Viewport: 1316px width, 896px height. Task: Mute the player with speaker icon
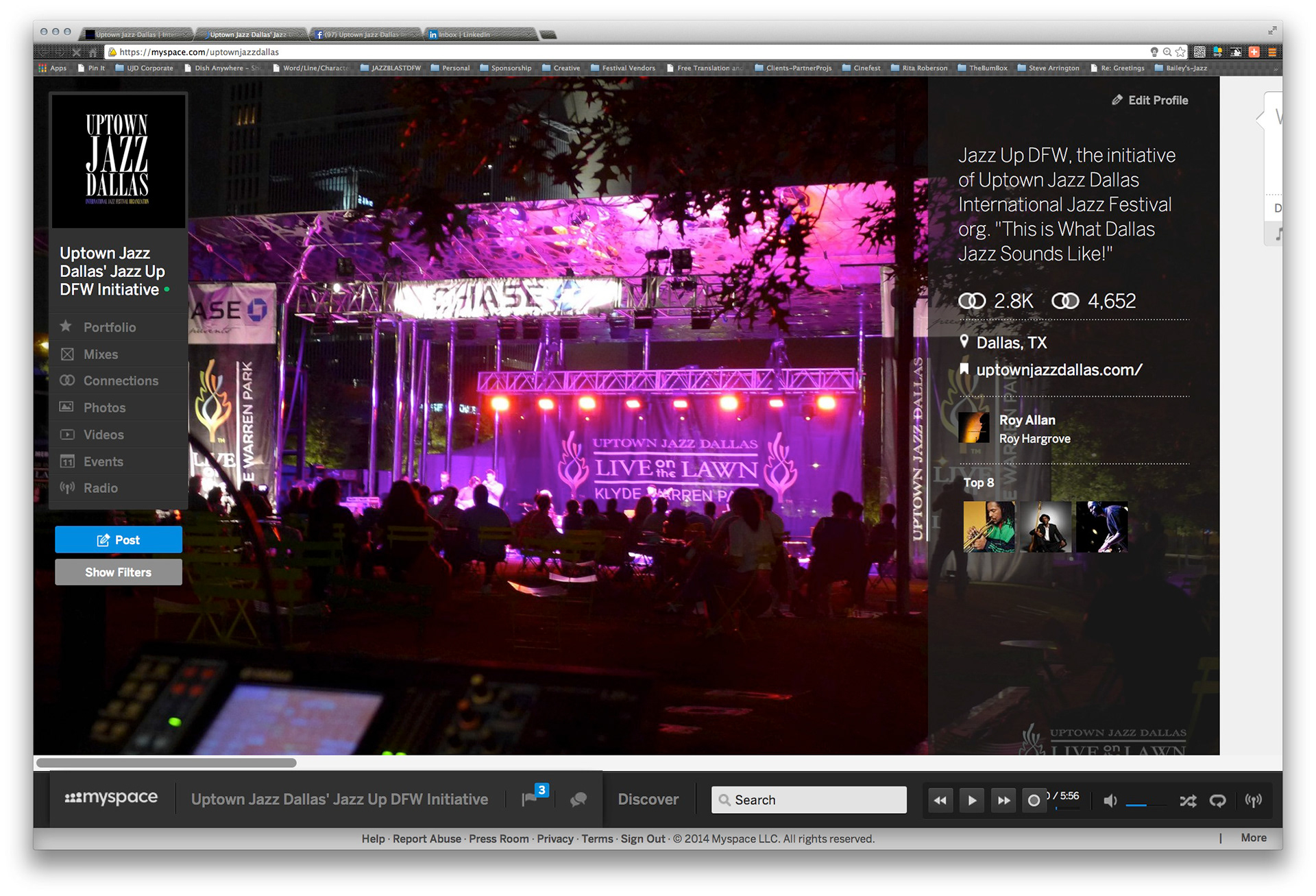(x=1110, y=801)
